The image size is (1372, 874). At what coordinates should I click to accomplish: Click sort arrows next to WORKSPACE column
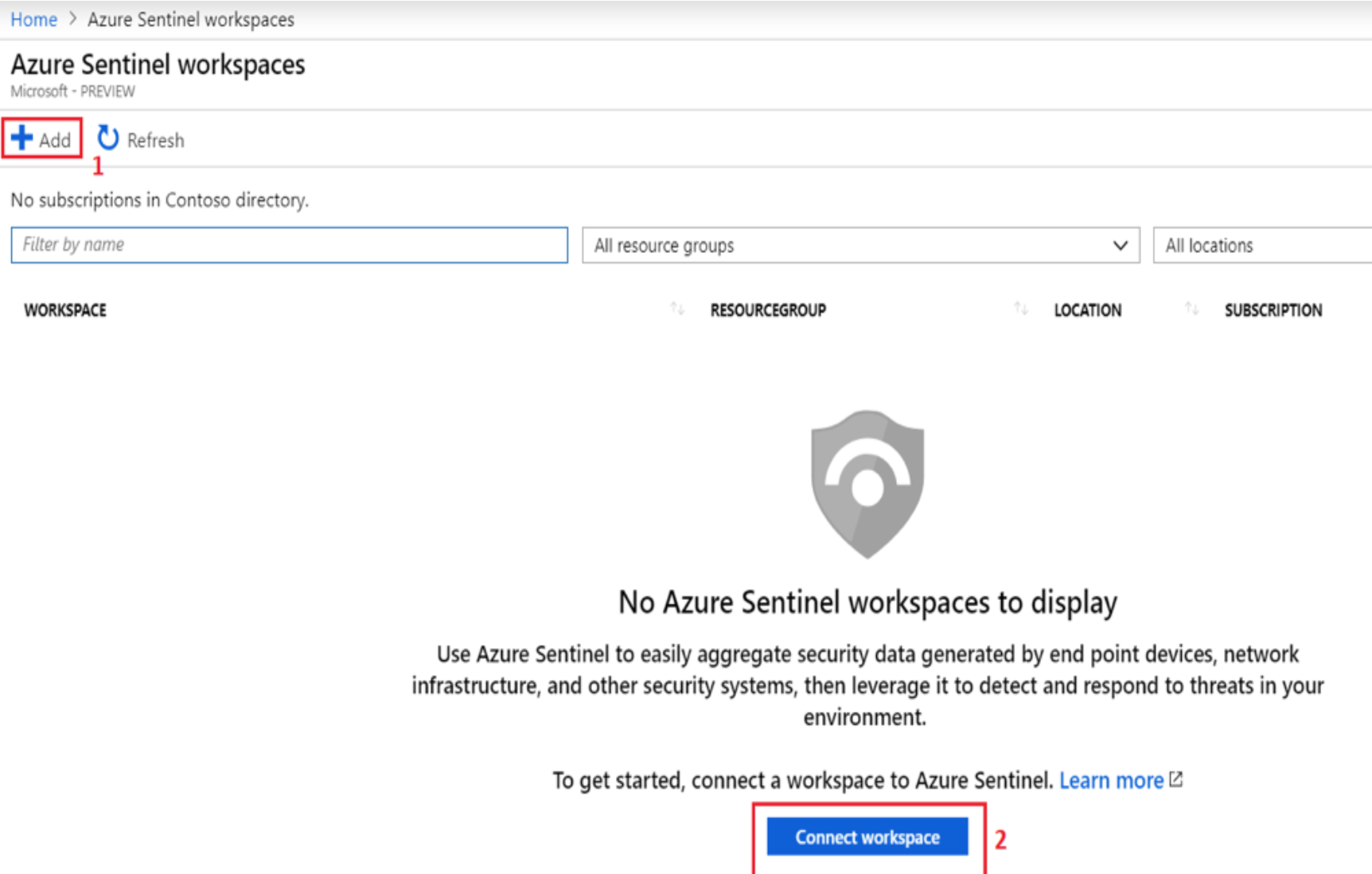tap(677, 308)
